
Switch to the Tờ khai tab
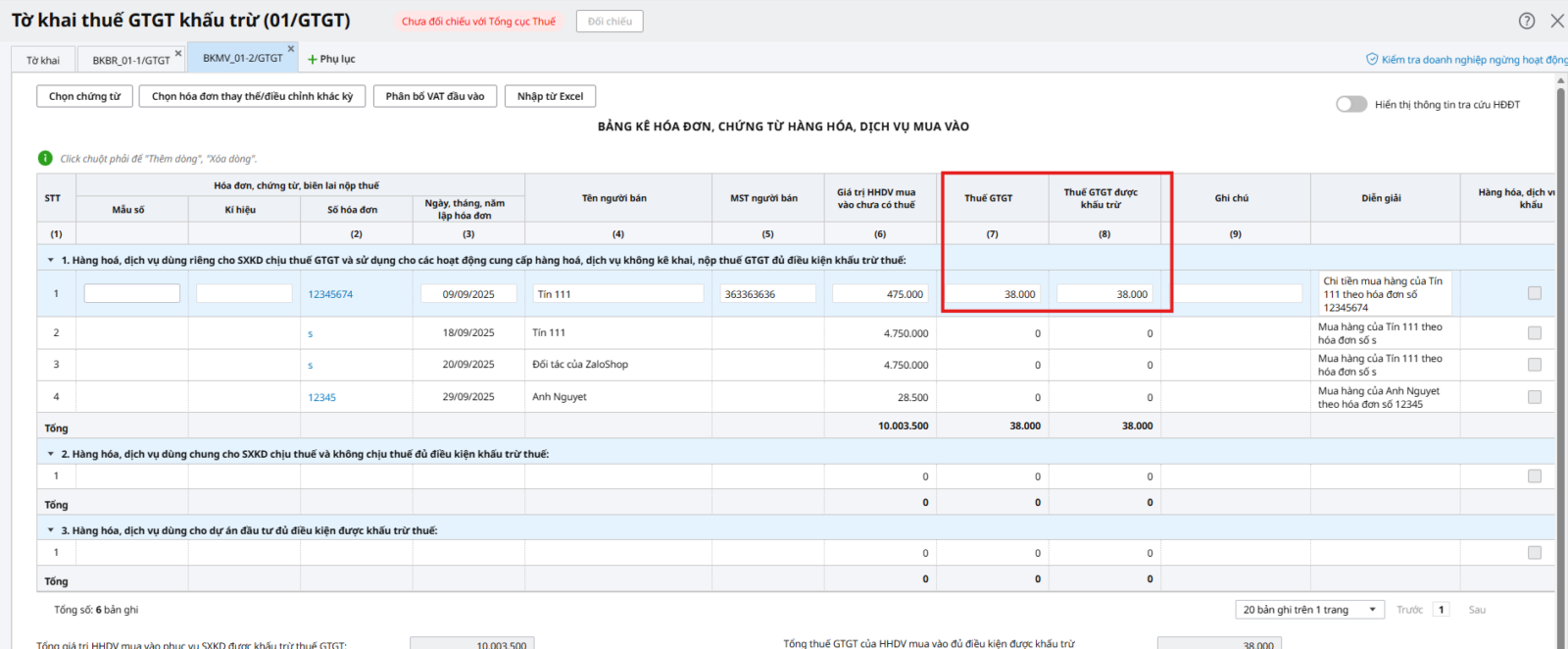click(43, 61)
